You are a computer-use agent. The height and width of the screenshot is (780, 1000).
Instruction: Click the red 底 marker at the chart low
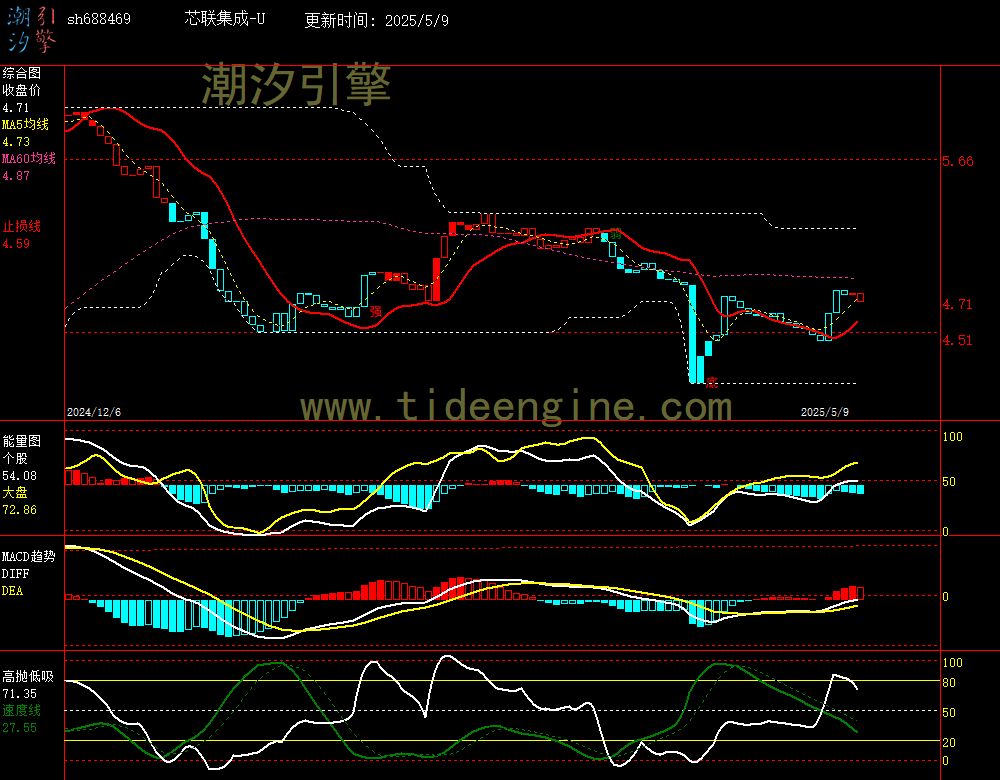tap(712, 382)
